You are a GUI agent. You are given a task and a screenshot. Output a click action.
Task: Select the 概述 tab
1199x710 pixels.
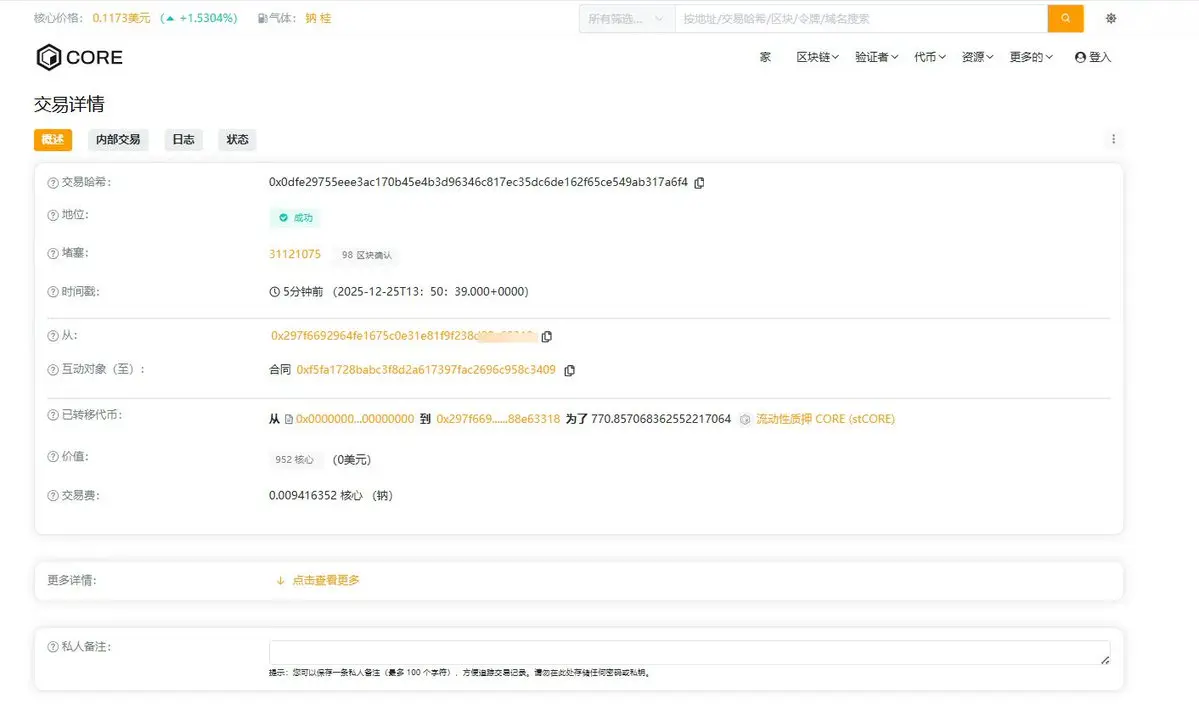tap(53, 139)
